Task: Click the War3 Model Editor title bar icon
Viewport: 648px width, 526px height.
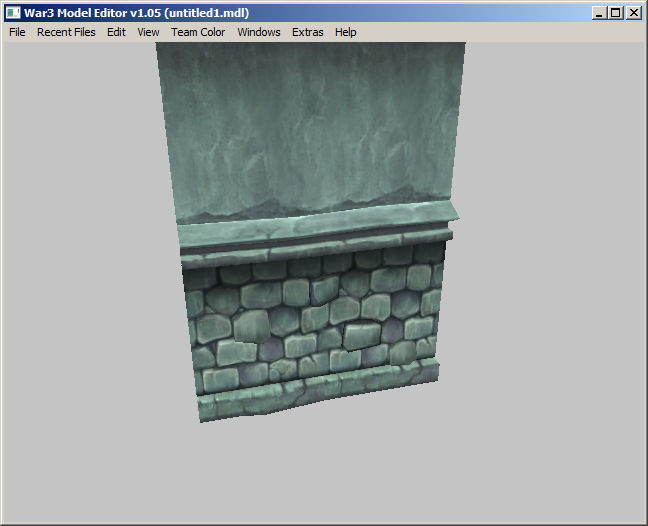Action: click(x=13, y=13)
